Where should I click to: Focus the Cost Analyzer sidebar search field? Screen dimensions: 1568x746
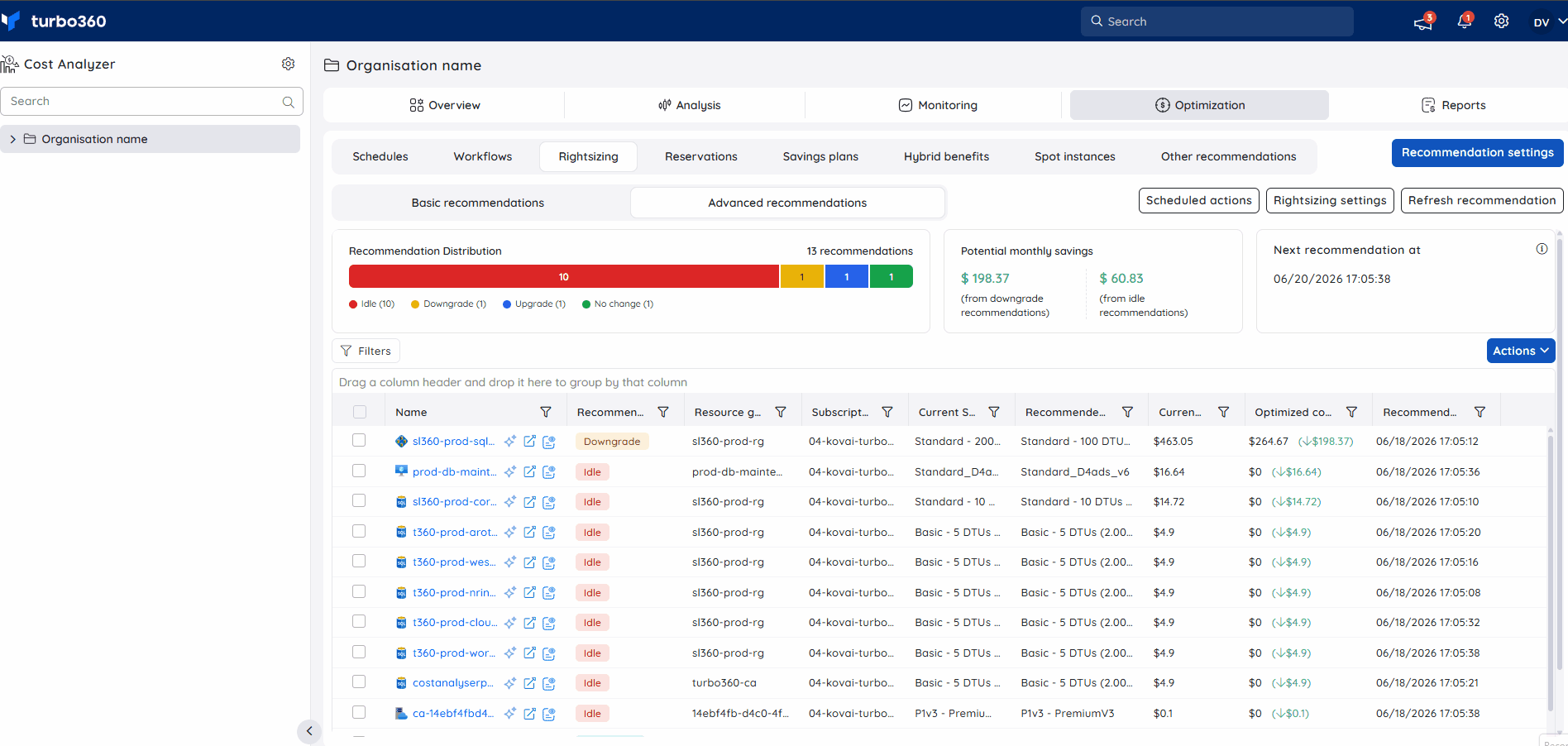tap(152, 102)
